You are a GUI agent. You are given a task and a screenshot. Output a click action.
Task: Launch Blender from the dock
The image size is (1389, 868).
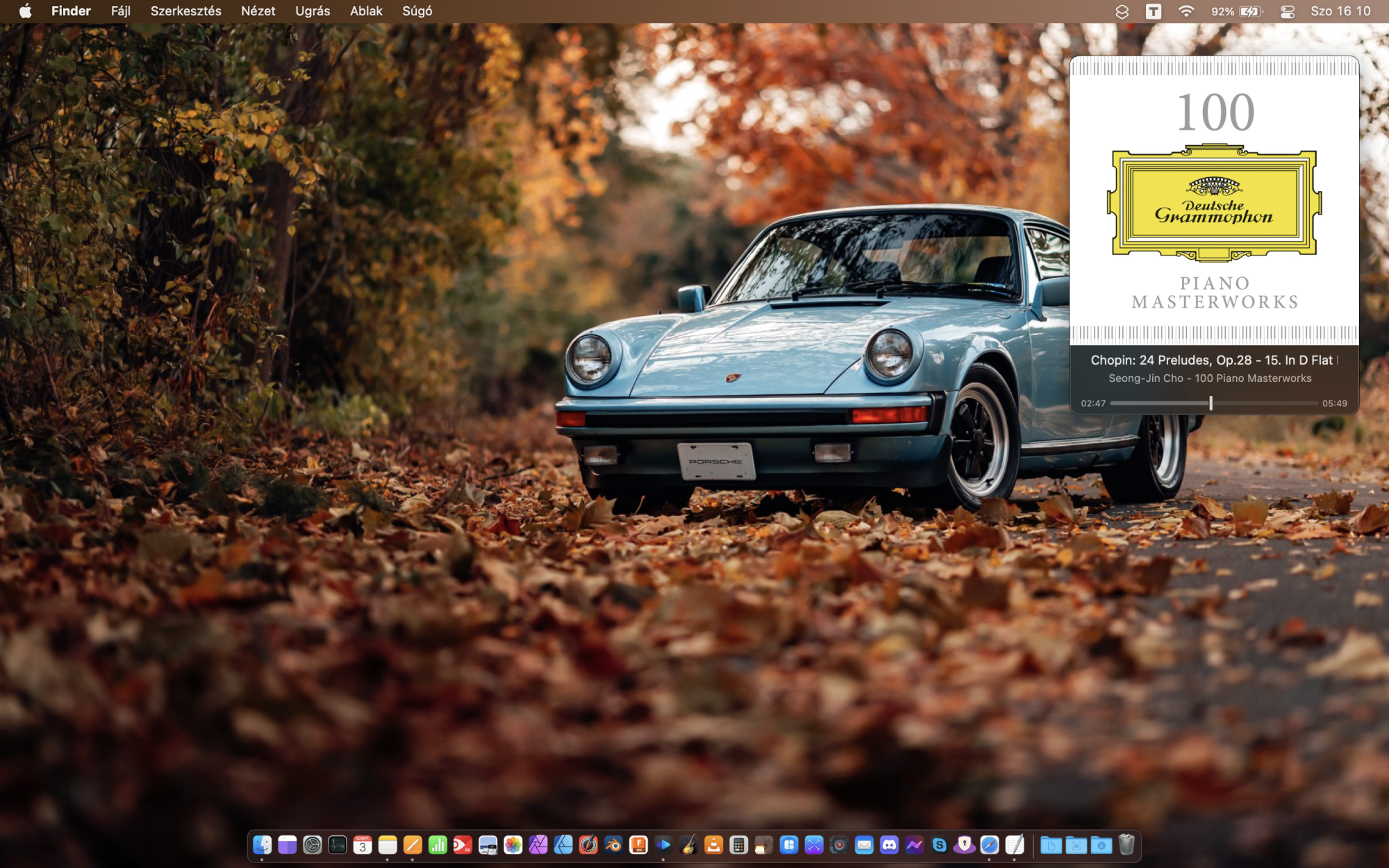click(613, 845)
